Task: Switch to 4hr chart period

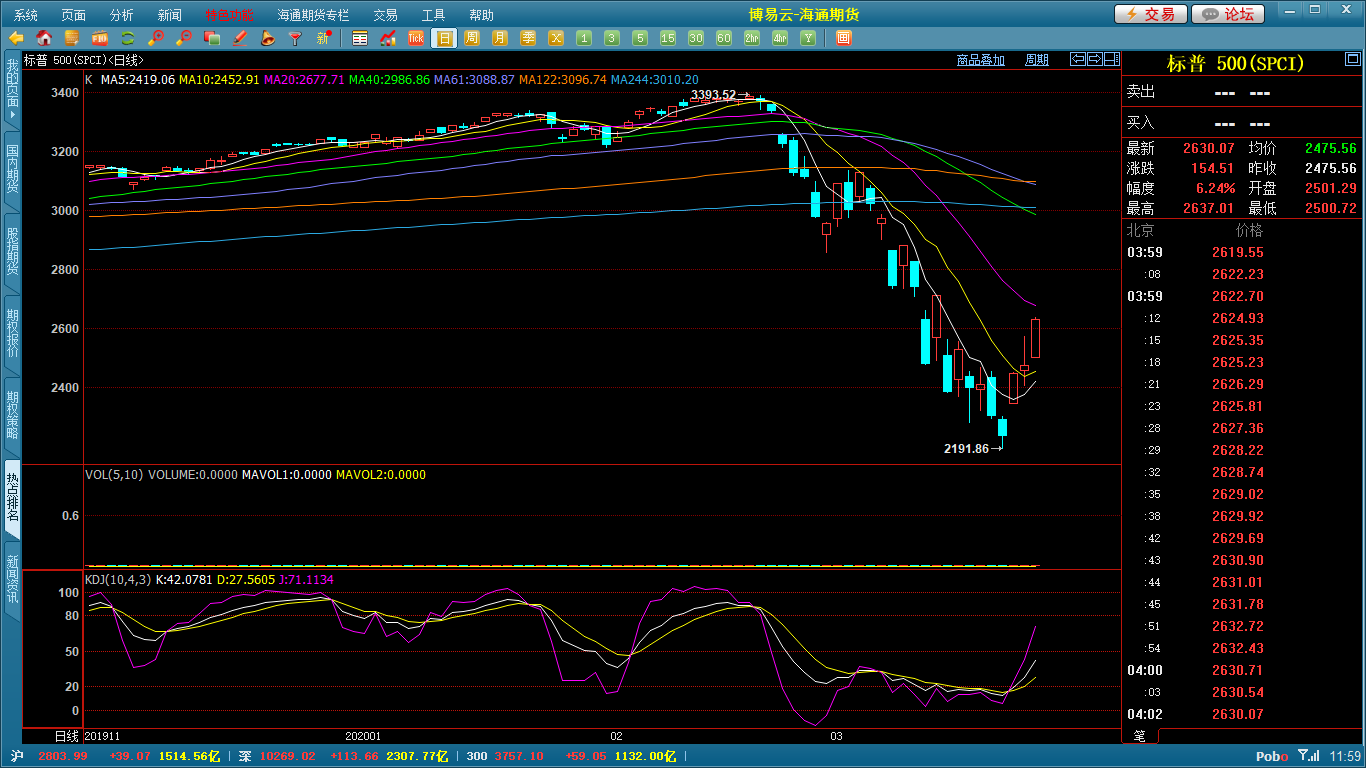Action: 780,38
